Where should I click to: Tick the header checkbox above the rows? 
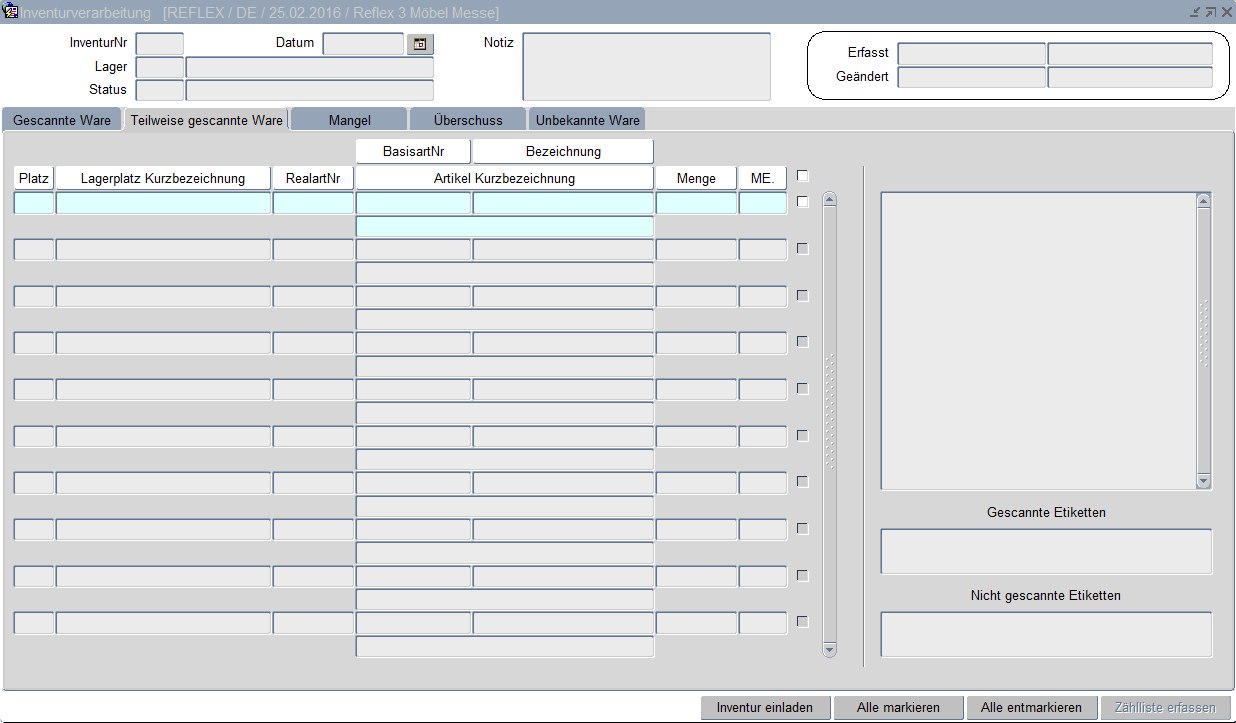(802, 176)
